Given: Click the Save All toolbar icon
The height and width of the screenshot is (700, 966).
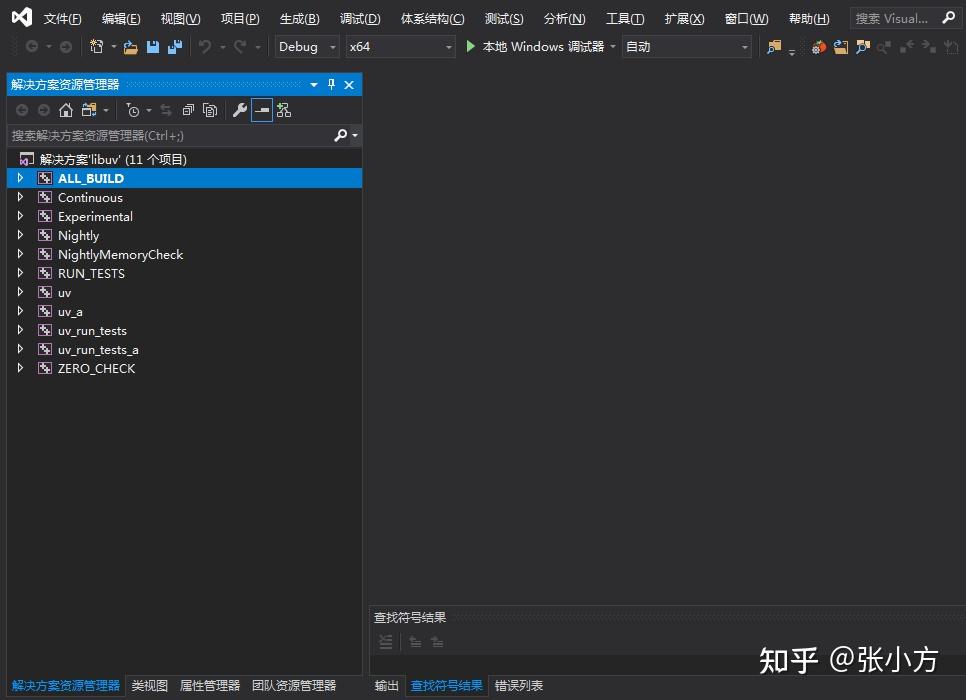Looking at the screenshot, I should 175,46.
